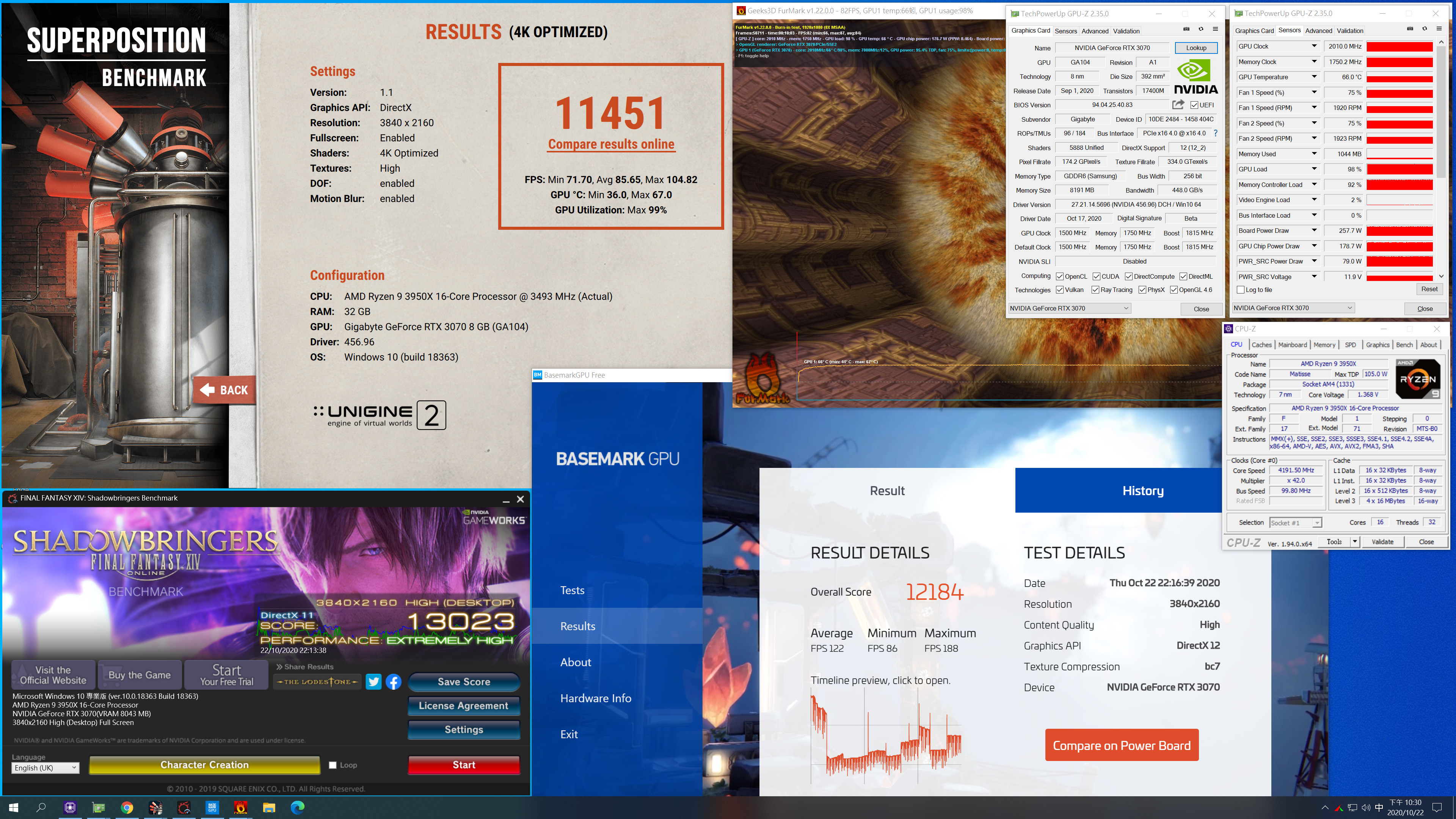Click Compare results online in Superposition
This screenshot has width=1456, height=819.
611,144
